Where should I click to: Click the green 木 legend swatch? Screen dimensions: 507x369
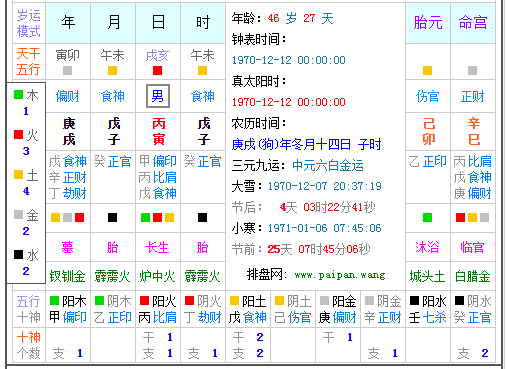tap(18, 95)
